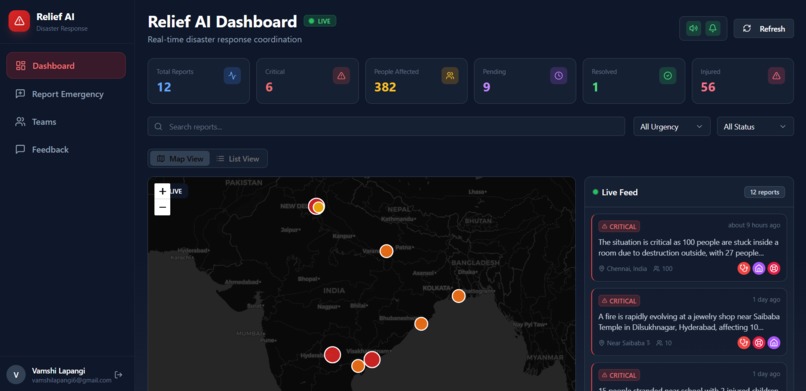Viewport: 806px width, 391px height.
Task: Go to the Teams page
Action: (x=66, y=122)
